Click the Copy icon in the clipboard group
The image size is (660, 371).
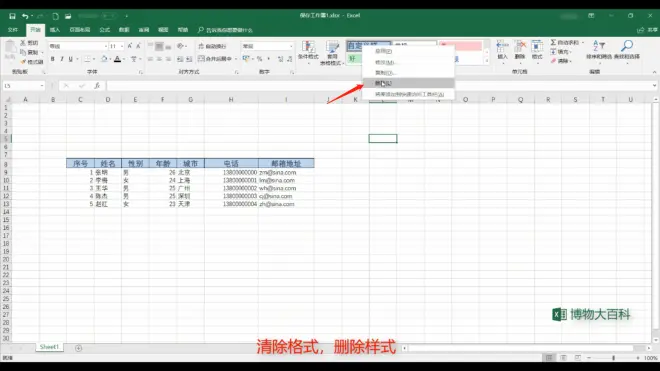(23, 52)
